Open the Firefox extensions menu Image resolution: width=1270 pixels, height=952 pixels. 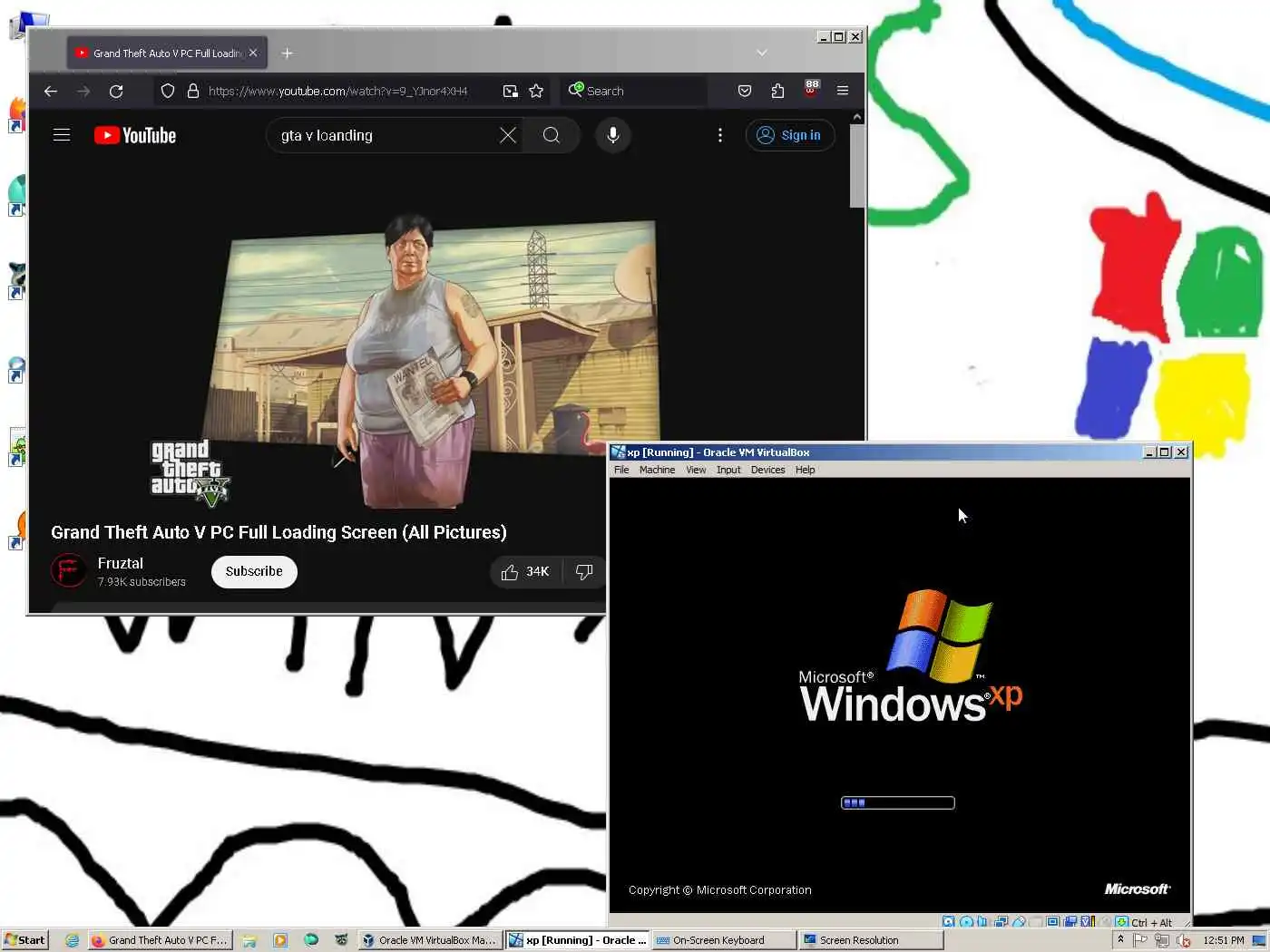click(777, 91)
